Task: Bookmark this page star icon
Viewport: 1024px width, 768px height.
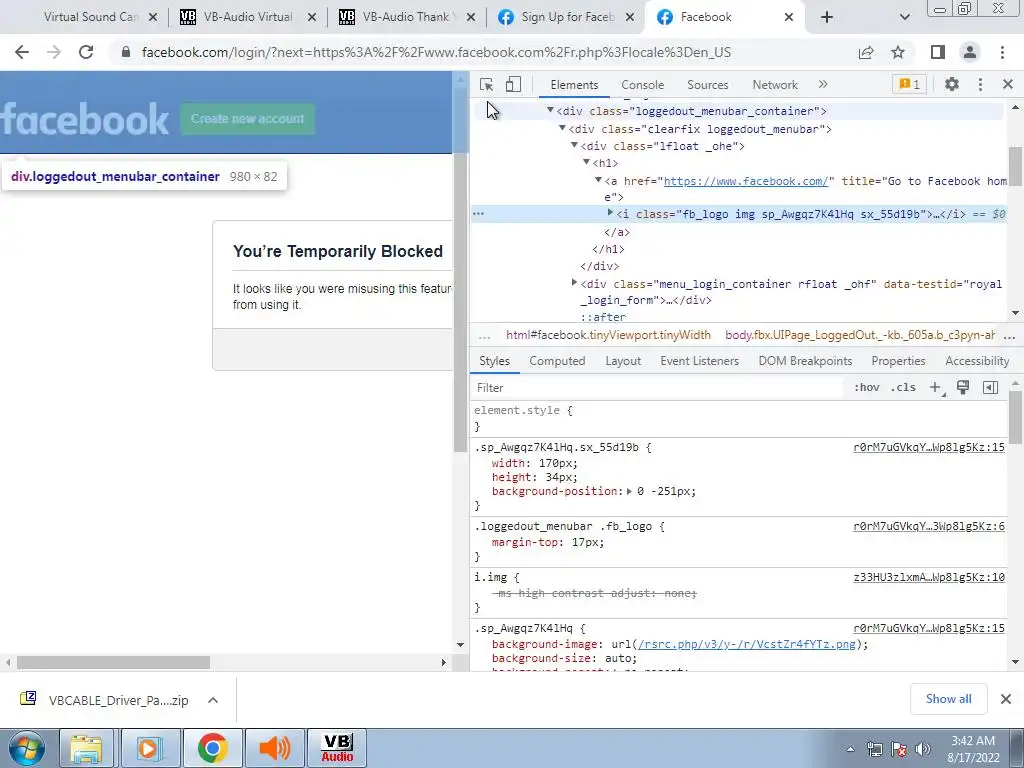Action: pyautogui.click(x=898, y=52)
